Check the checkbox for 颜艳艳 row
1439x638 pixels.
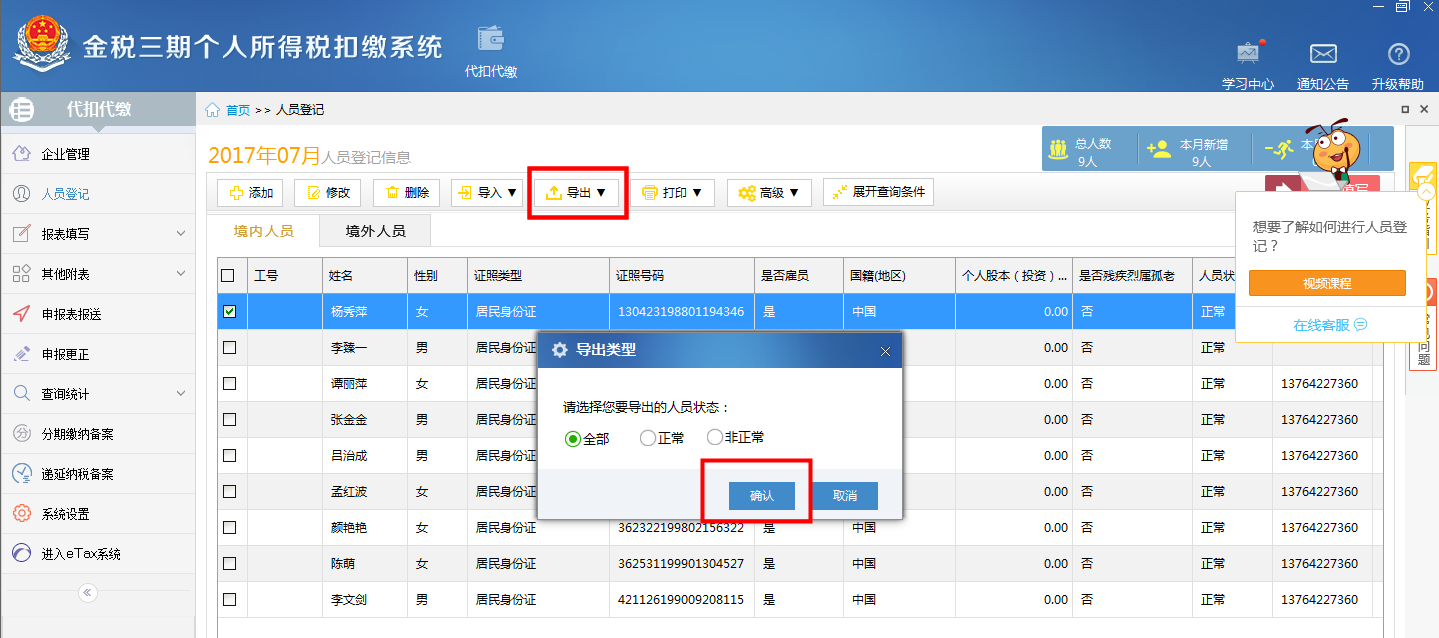[x=229, y=528]
